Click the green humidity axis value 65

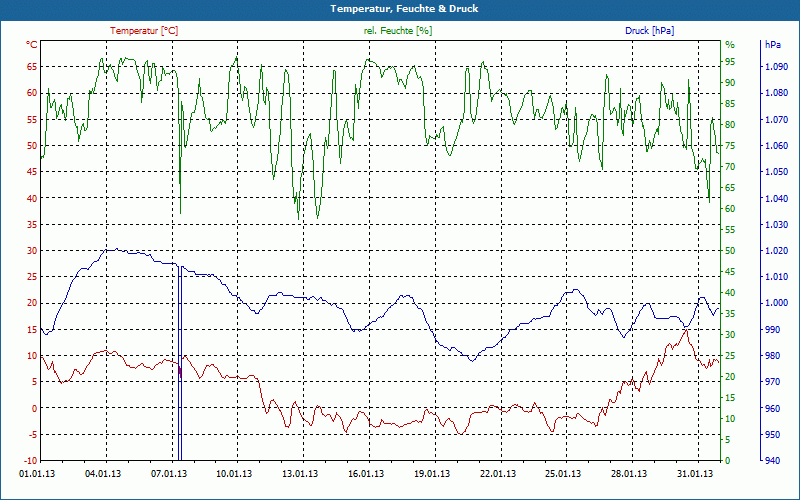(731, 188)
